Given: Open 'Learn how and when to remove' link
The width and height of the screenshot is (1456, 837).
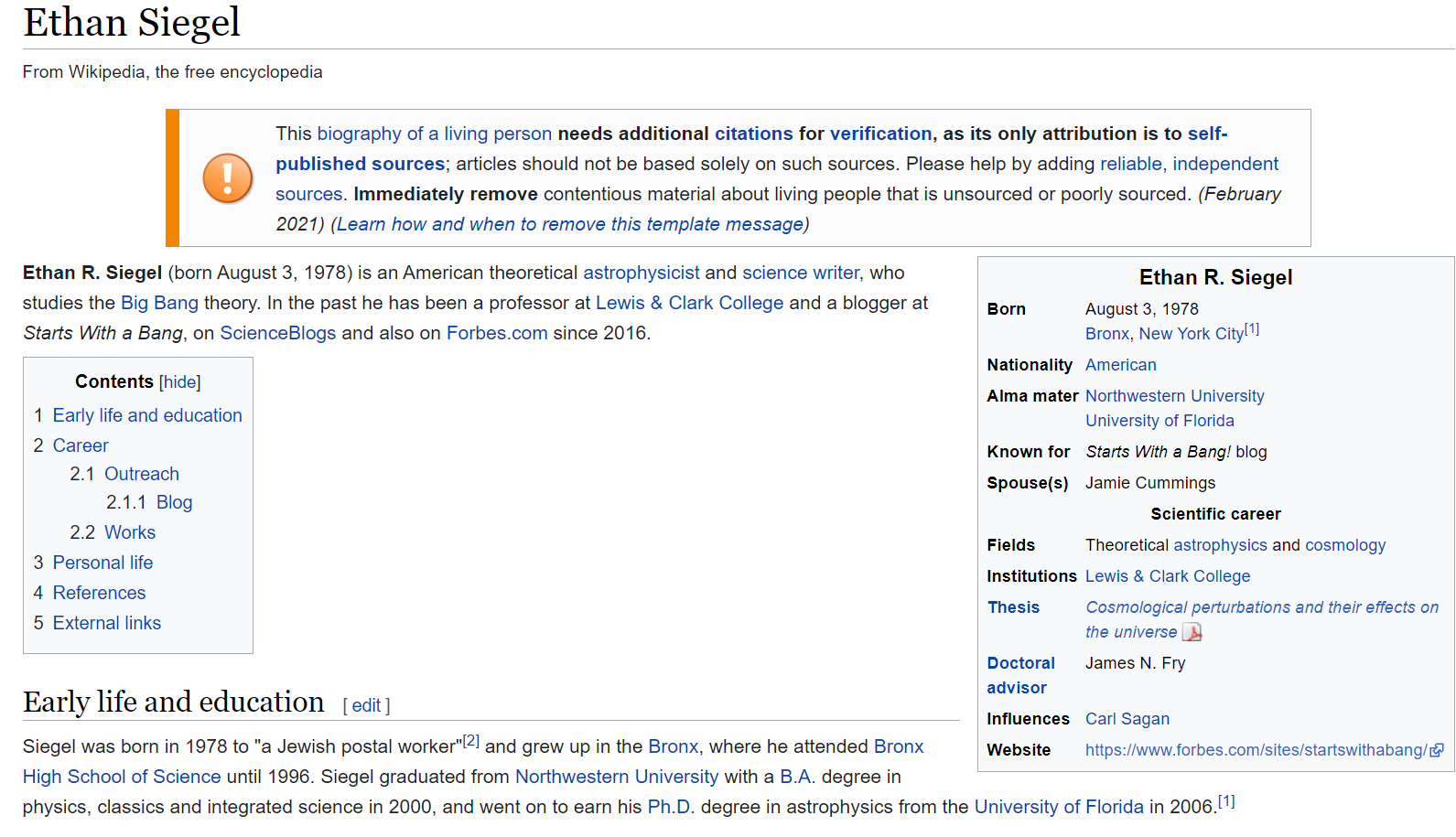Looking at the screenshot, I should (570, 224).
